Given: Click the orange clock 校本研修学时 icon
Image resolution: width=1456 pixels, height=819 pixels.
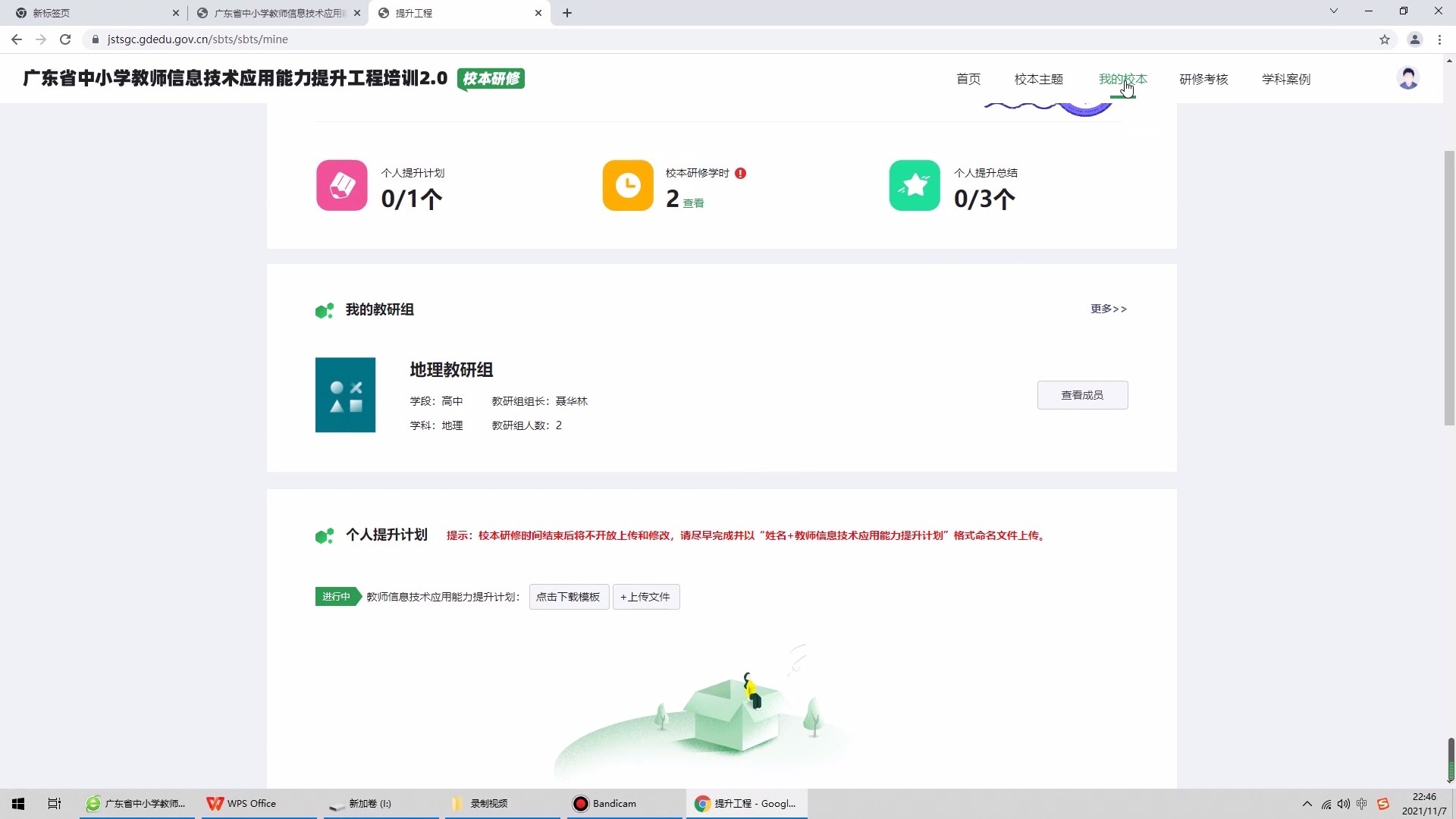Looking at the screenshot, I should tap(627, 185).
